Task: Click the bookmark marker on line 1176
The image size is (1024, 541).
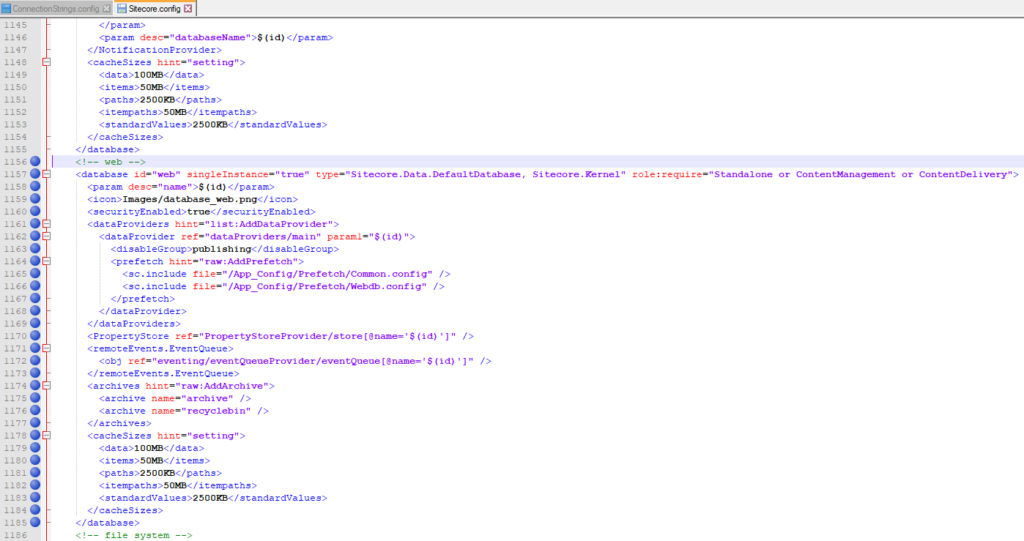Action: tap(35, 410)
